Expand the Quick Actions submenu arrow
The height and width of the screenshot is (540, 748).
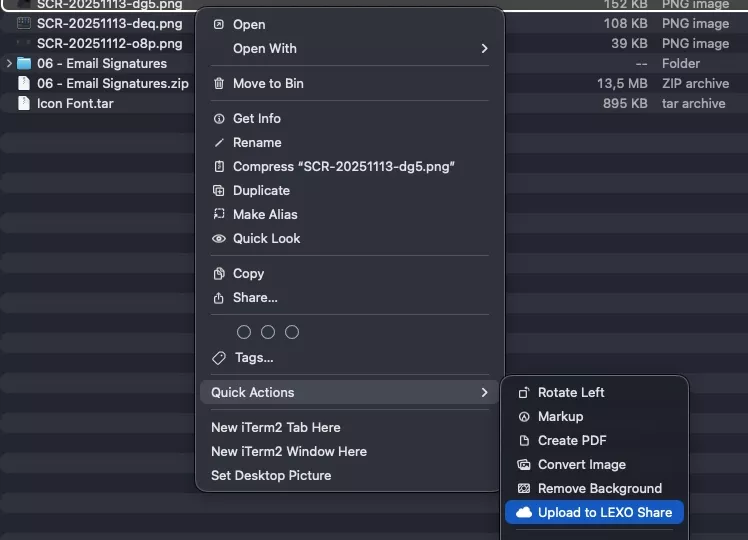tap(484, 393)
